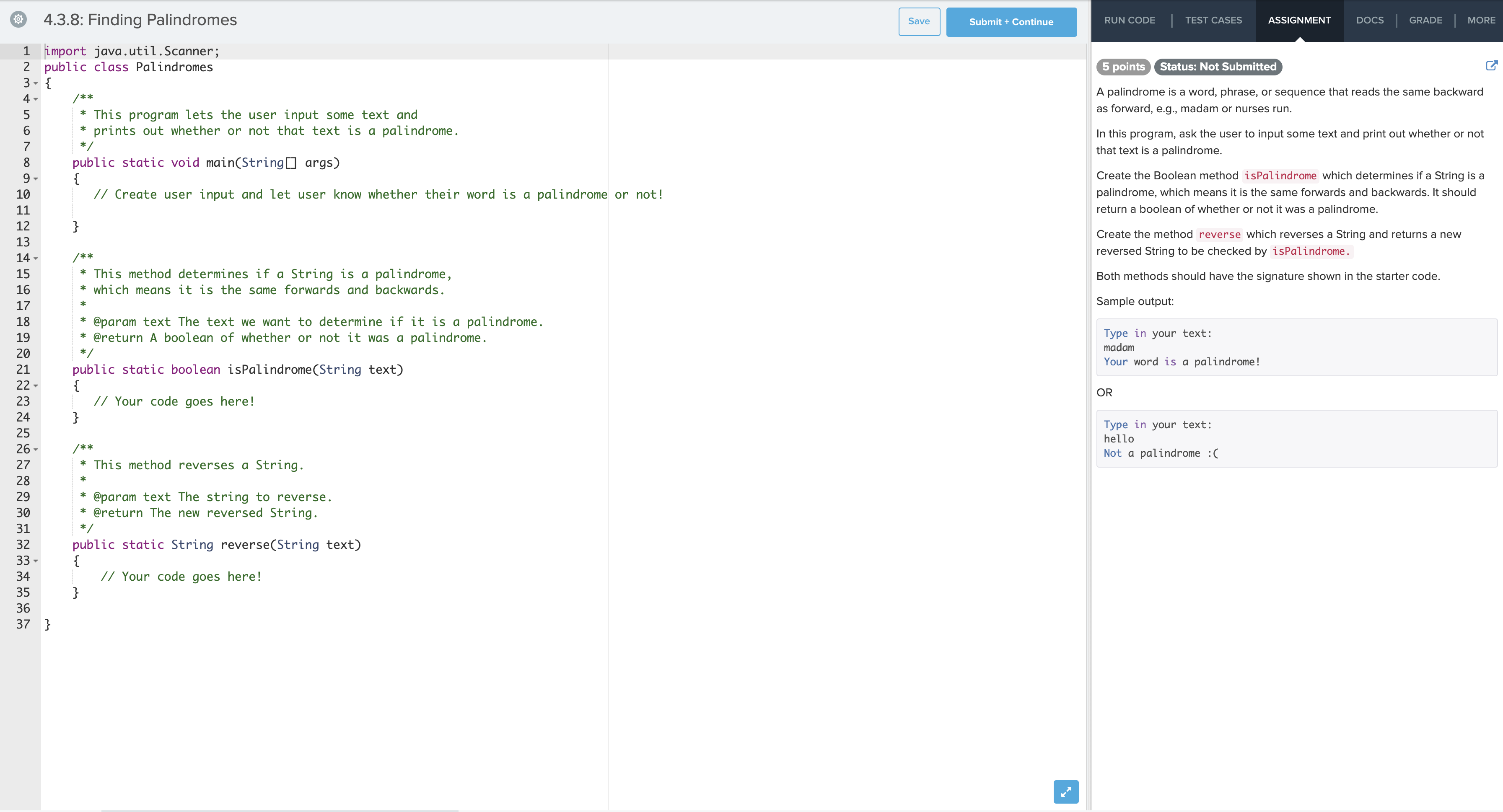Click the horizontal scrollbar below the editor
This screenshot has height=812, width=1503.
pyautogui.click(x=280, y=810)
